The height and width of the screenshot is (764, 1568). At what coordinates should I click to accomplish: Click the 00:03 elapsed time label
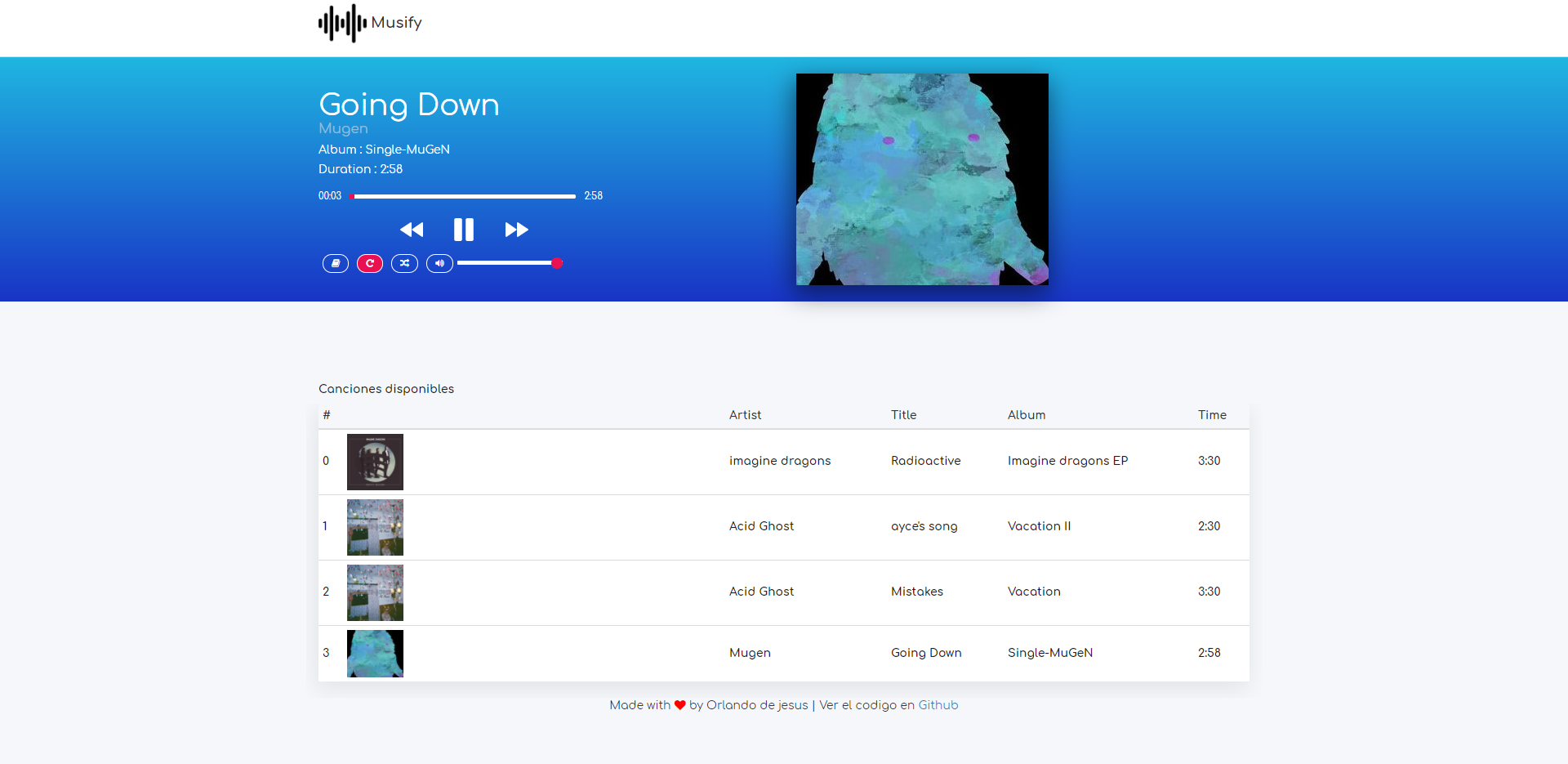[x=330, y=196]
